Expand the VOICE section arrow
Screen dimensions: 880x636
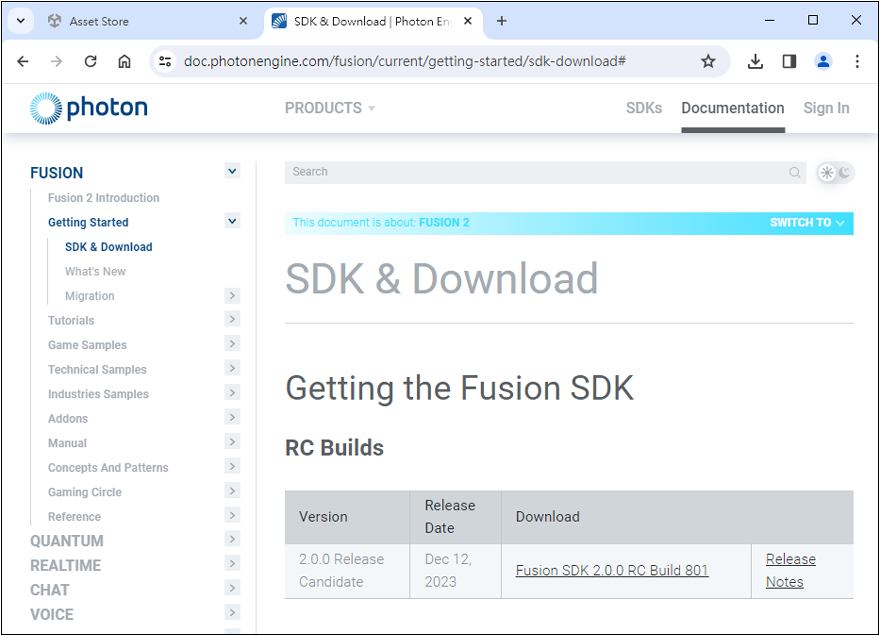(232, 612)
